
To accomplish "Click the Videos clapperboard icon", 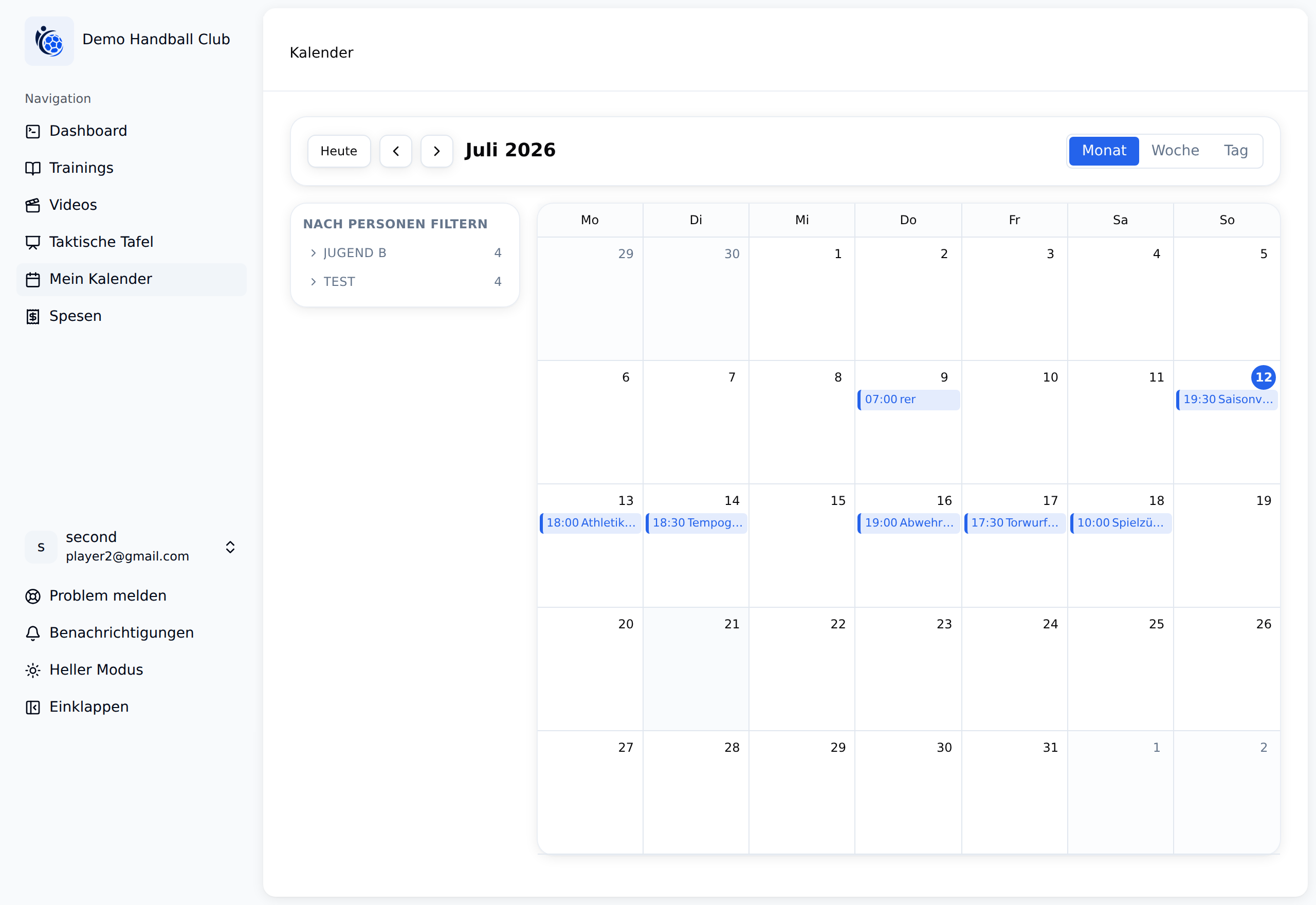I will coord(33,205).
